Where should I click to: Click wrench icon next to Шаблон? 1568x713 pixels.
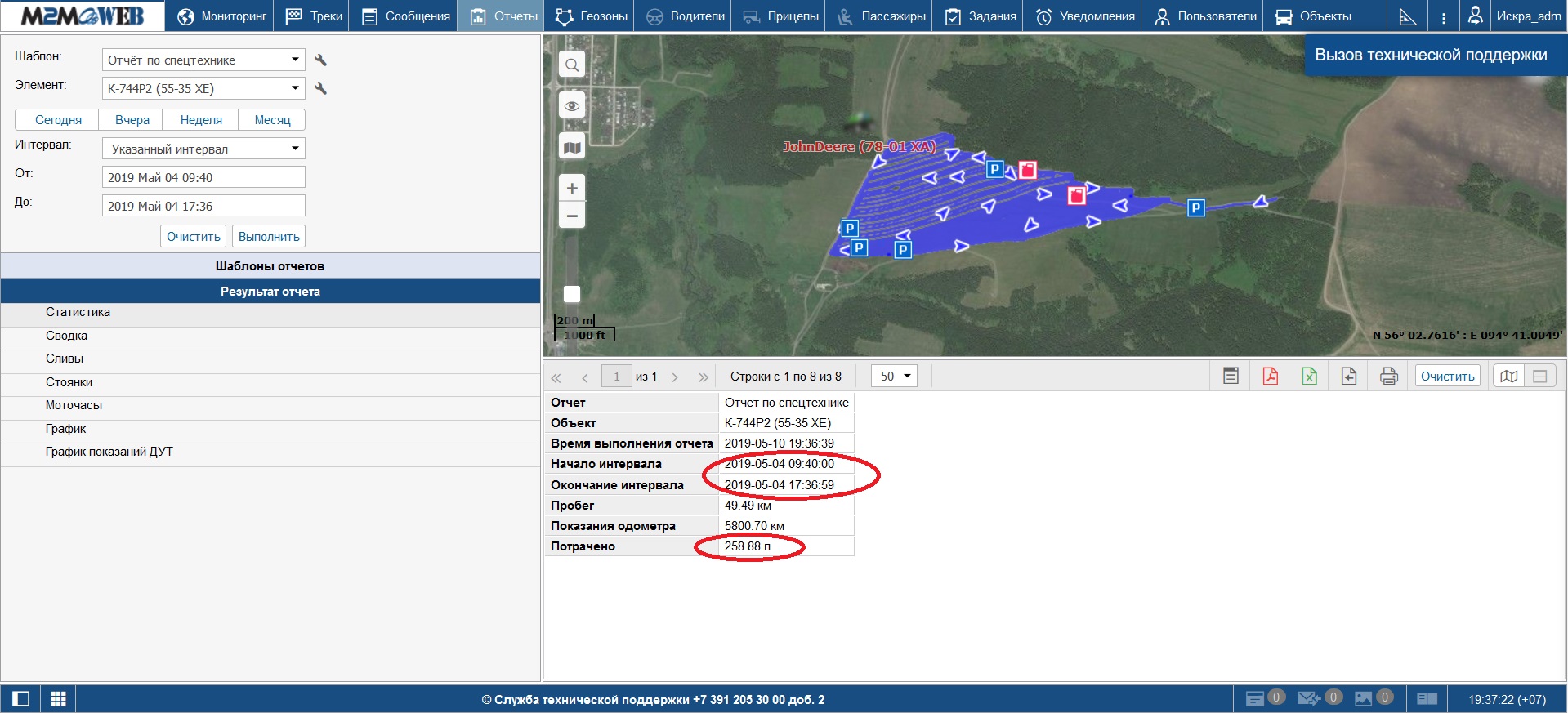click(x=321, y=60)
